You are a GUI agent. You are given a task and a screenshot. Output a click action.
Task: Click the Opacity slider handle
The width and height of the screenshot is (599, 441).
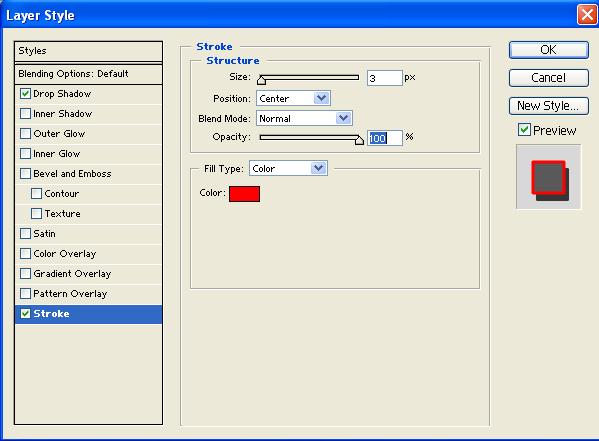point(359,140)
